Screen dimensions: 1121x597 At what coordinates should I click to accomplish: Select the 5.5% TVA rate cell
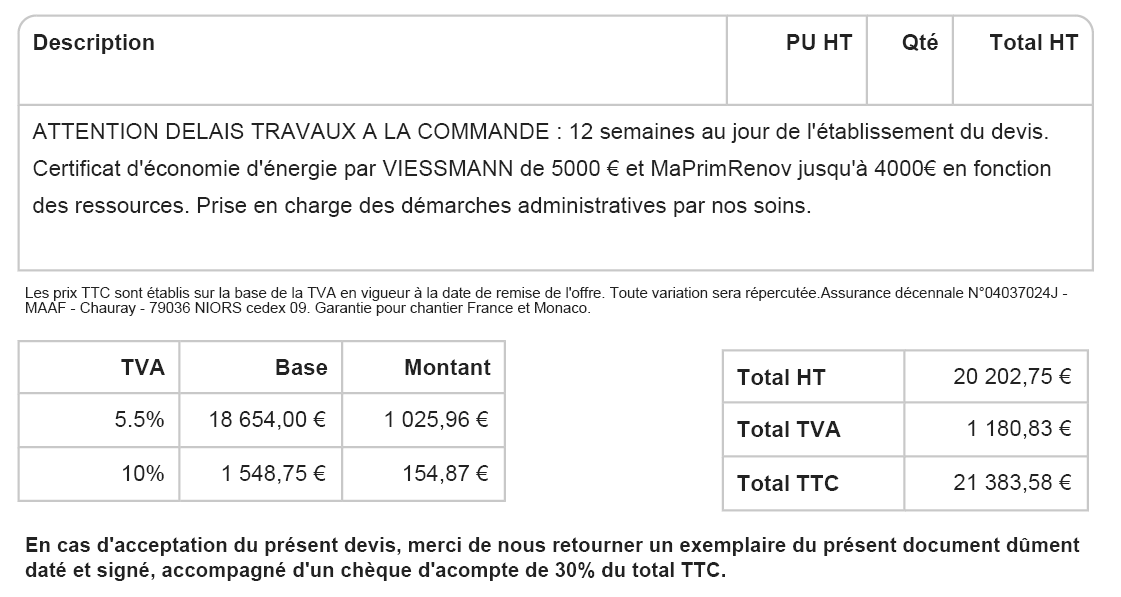[x=139, y=421]
